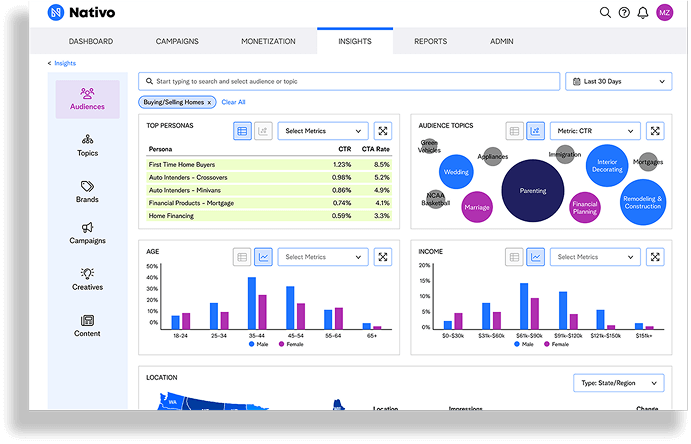Viewport: 691px width, 444px height.
Task: Select the Marriage bubble
Action: point(477,207)
